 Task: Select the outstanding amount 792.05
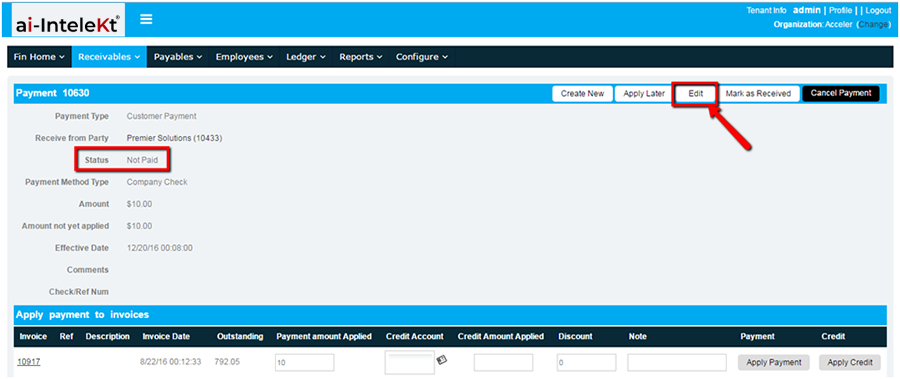228,362
